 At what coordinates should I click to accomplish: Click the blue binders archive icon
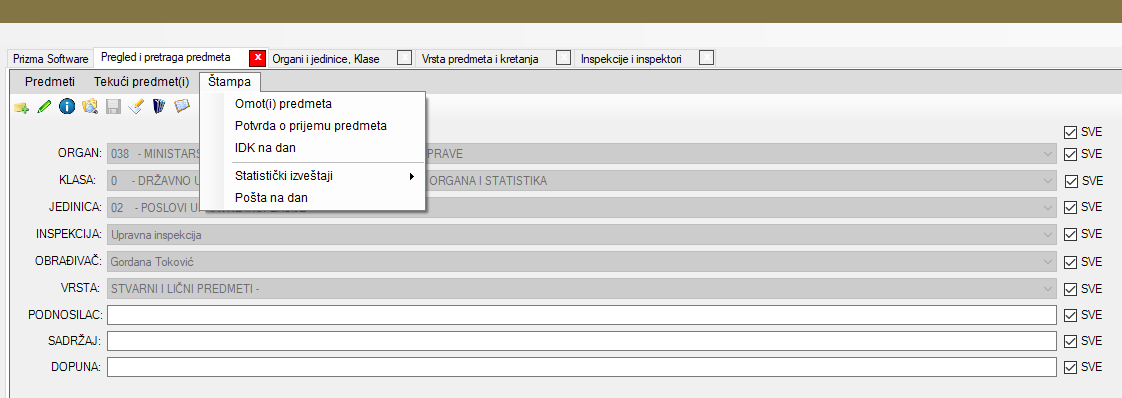159,107
